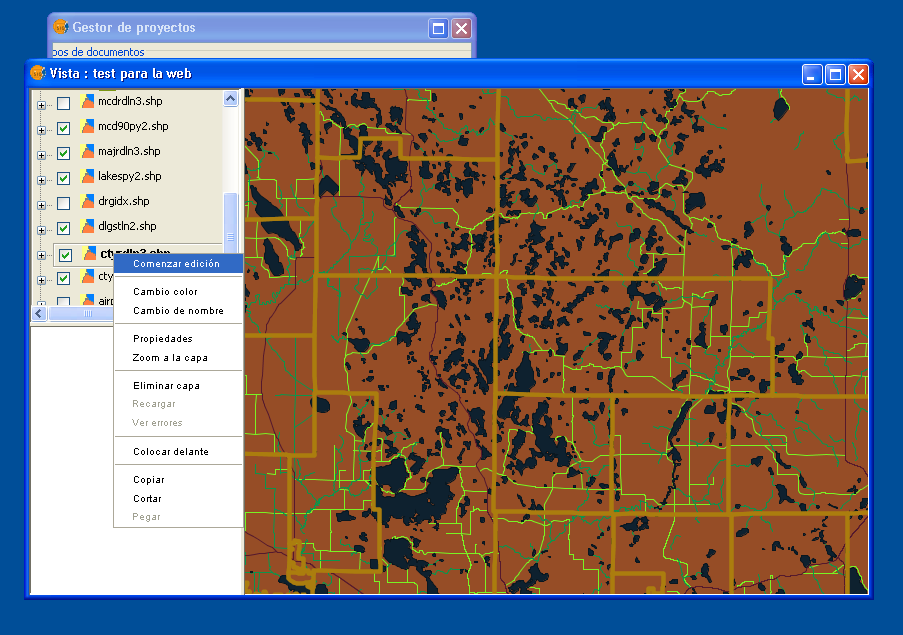Viewport: 903px width, 635px height.
Task: Open Cambio color option
Action: pos(165,292)
